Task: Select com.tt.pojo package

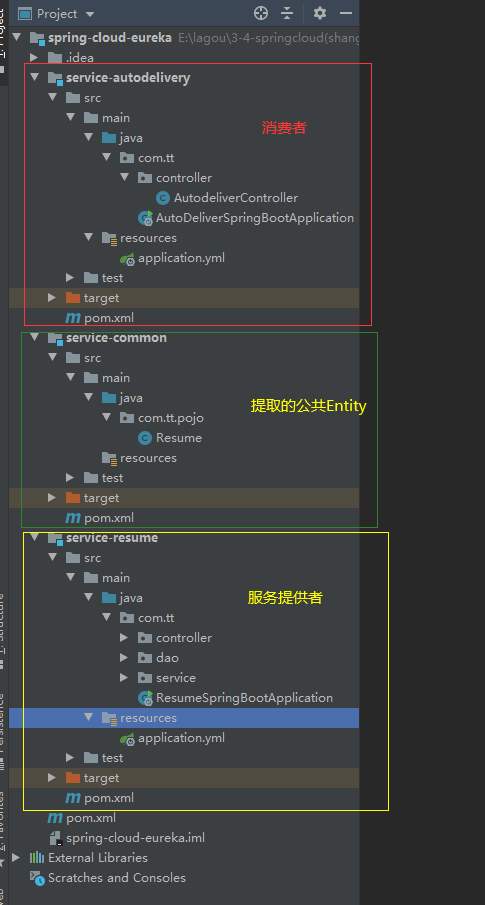Action: coord(171,418)
